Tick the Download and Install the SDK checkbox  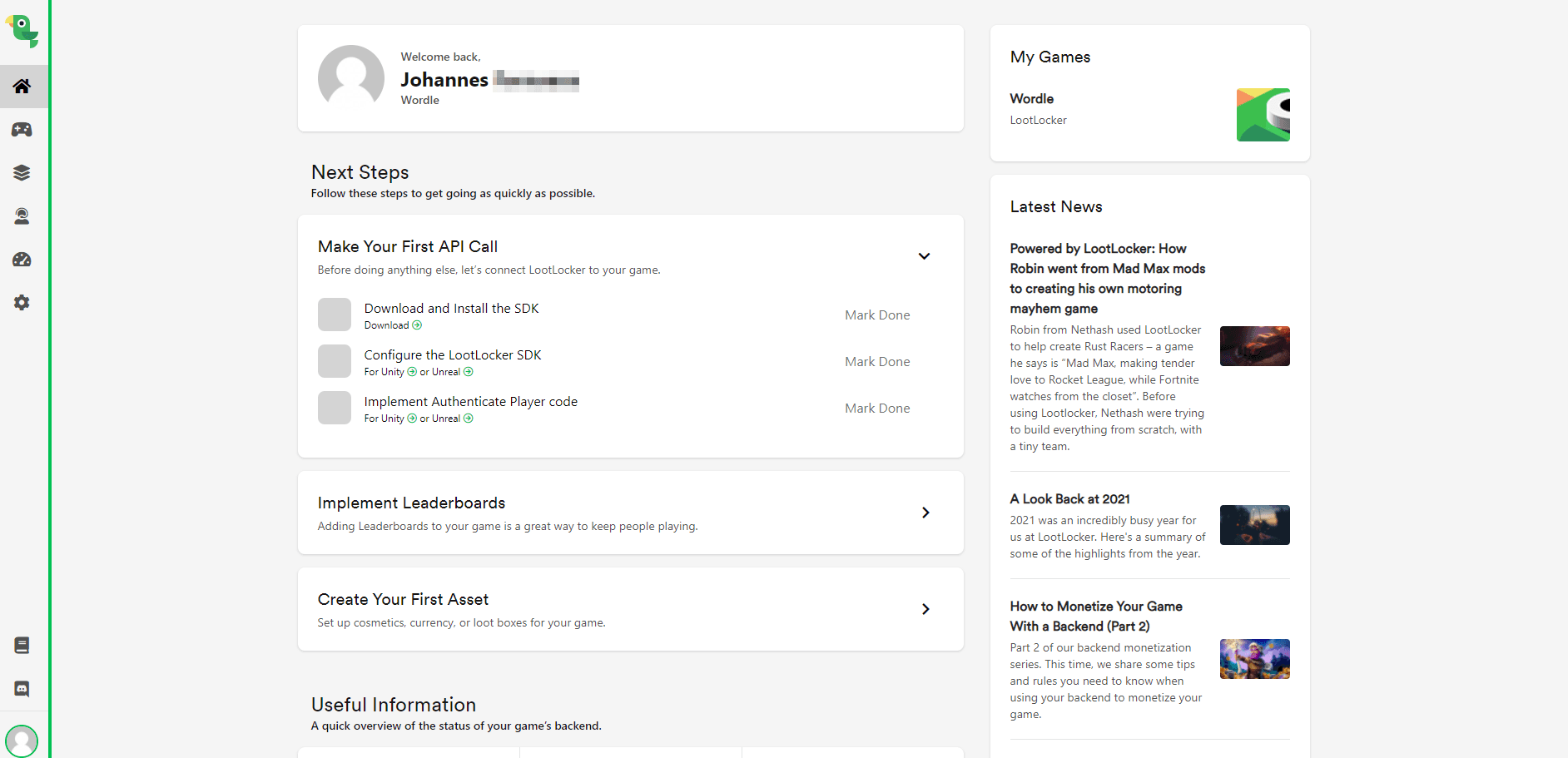pyautogui.click(x=335, y=315)
